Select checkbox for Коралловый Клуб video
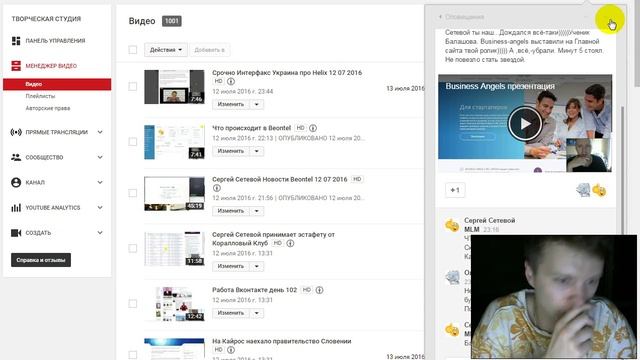 pos(133,248)
